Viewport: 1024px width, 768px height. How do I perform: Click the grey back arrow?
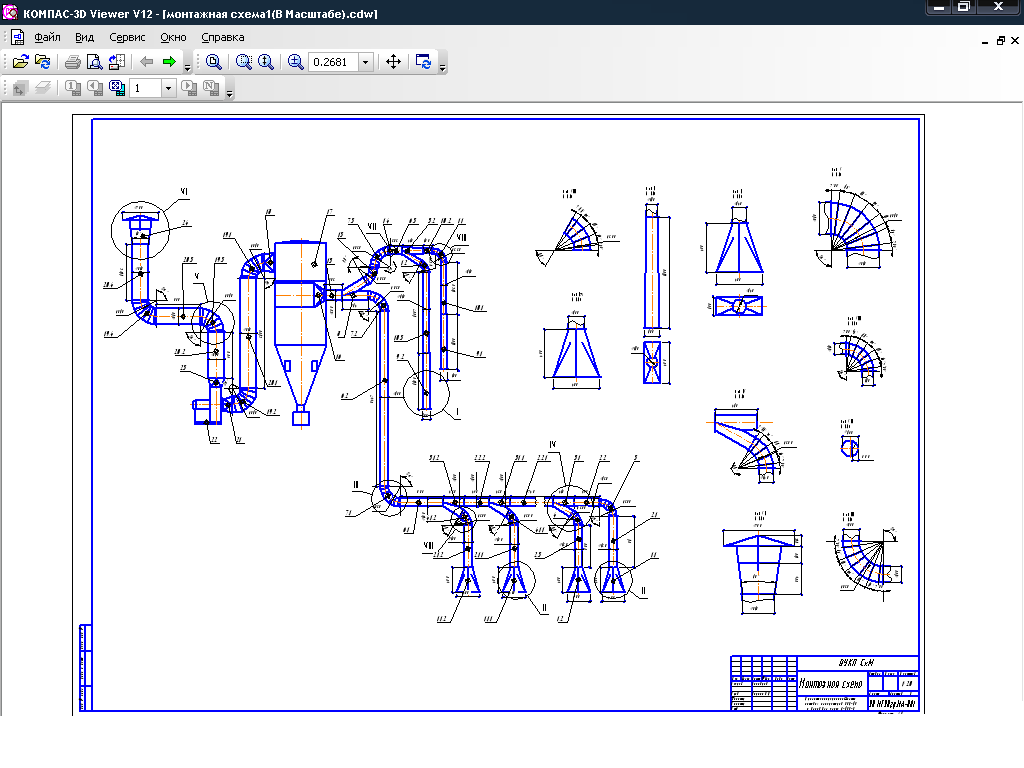147,62
